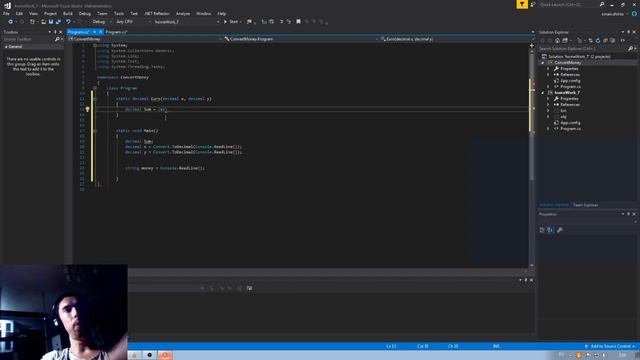This screenshot has height=360, width=640.
Task: Save the current file with Save icon
Action: pos(51,22)
